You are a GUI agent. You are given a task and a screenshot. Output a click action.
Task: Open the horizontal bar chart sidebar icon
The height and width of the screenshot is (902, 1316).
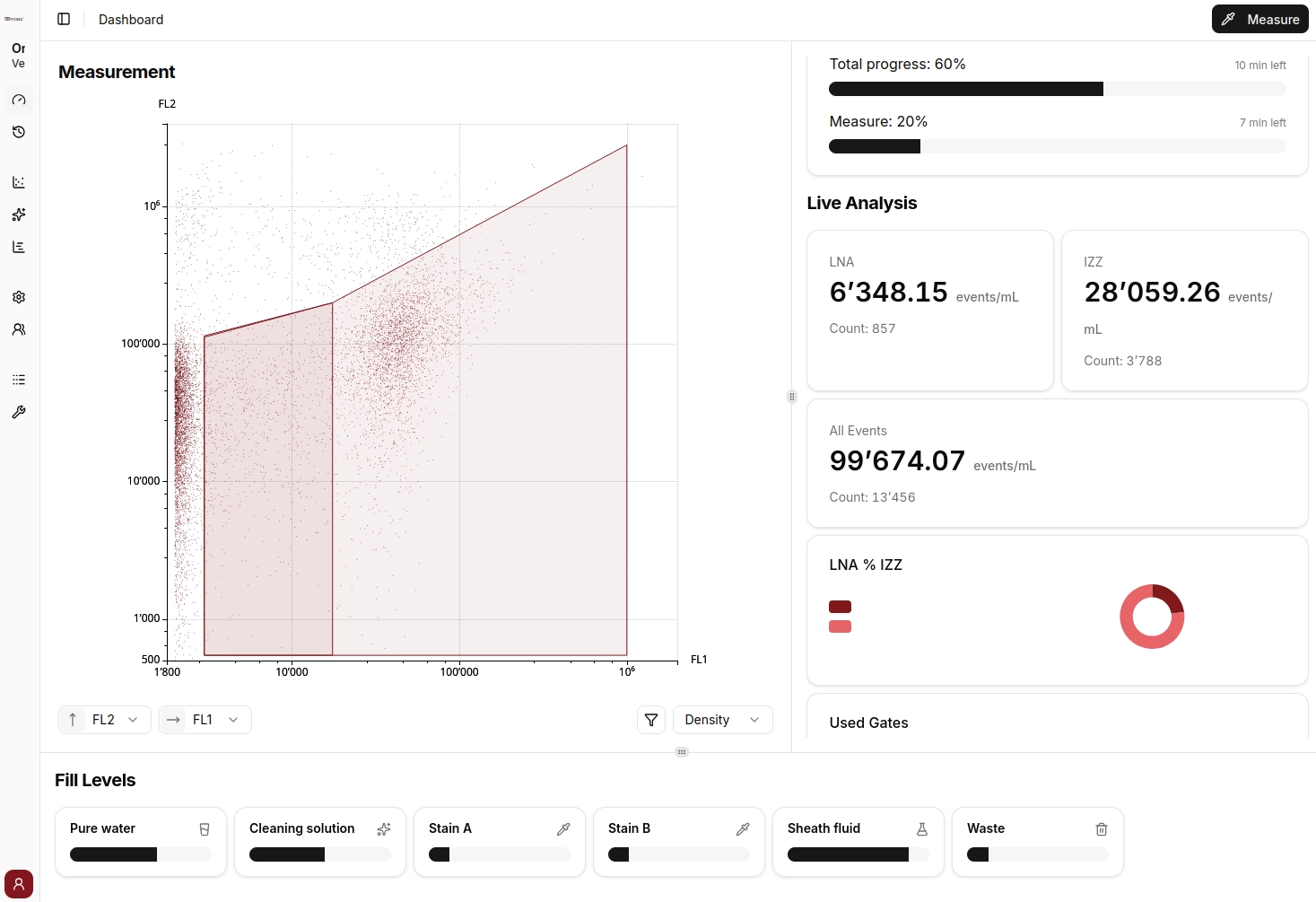point(19,247)
